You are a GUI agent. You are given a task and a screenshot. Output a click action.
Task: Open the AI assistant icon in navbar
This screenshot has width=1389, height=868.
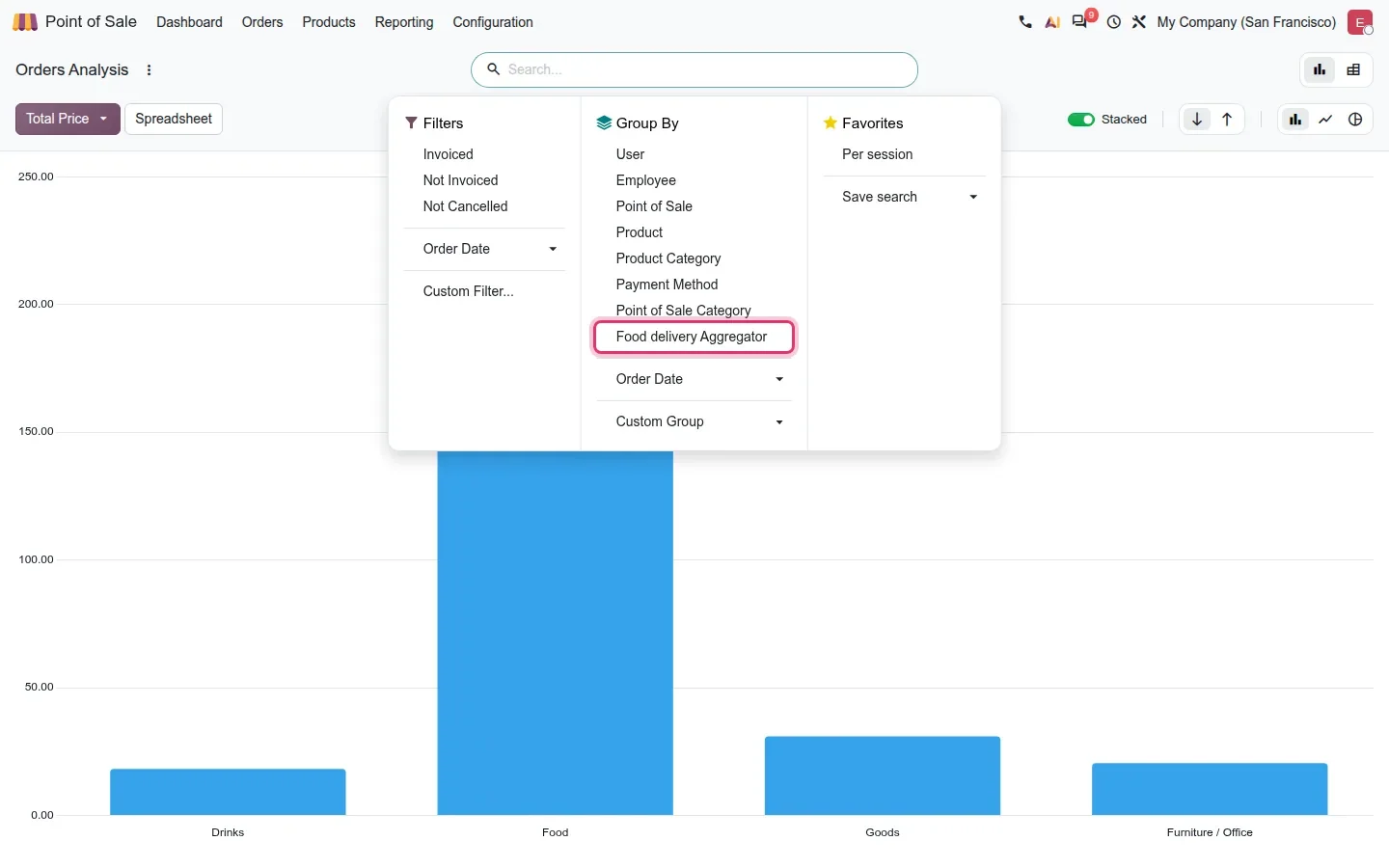click(x=1052, y=22)
